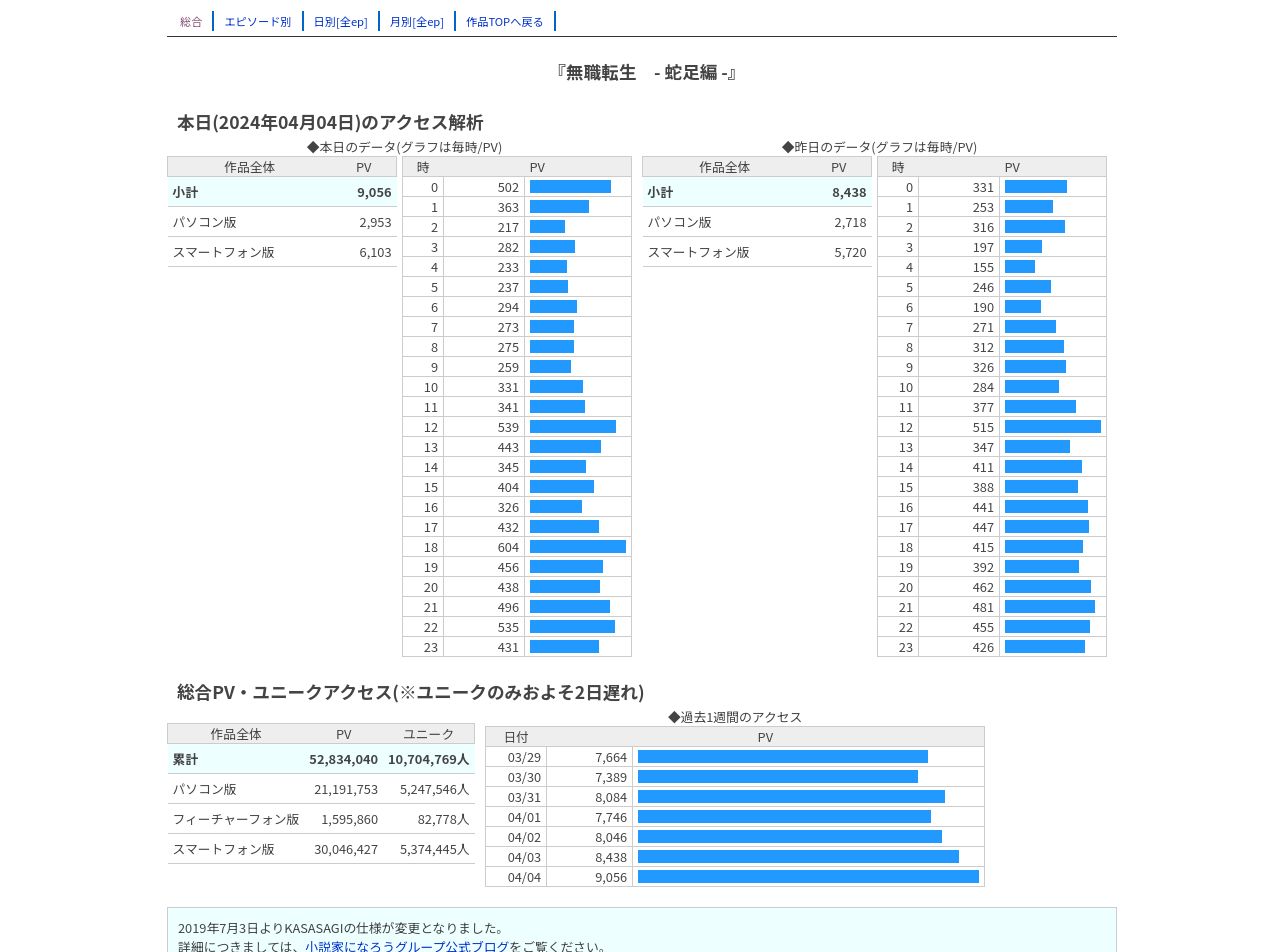1284x952 pixels.
Task: Select 03/31 PV value 8,084
Action: click(610, 797)
